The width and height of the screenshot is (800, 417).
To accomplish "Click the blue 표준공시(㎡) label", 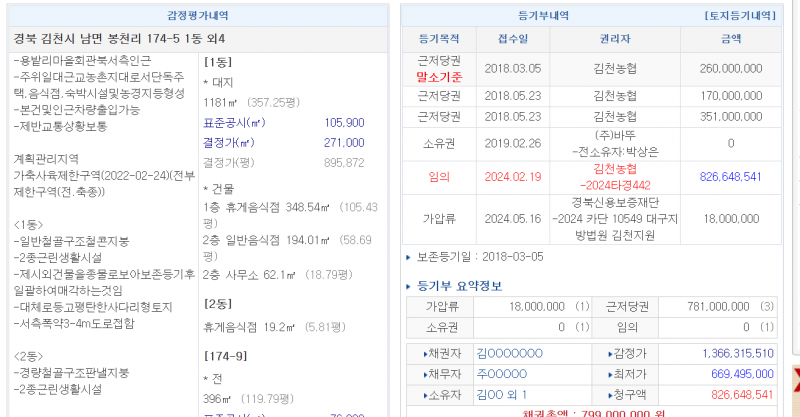I will click(233, 122).
